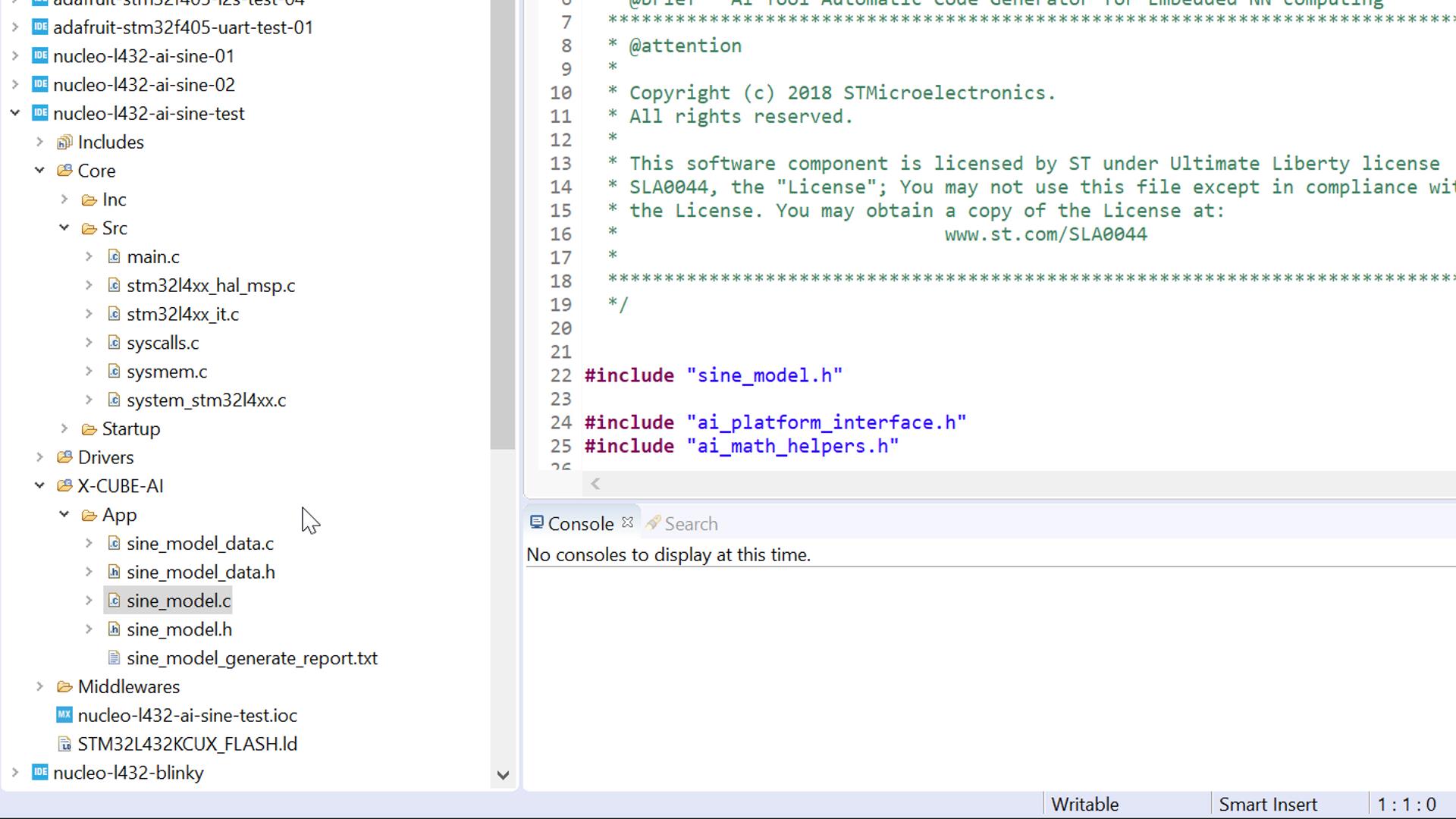The image size is (1456, 819).
Task: Click the Includes folder icon
Action: click(x=64, y=142)
